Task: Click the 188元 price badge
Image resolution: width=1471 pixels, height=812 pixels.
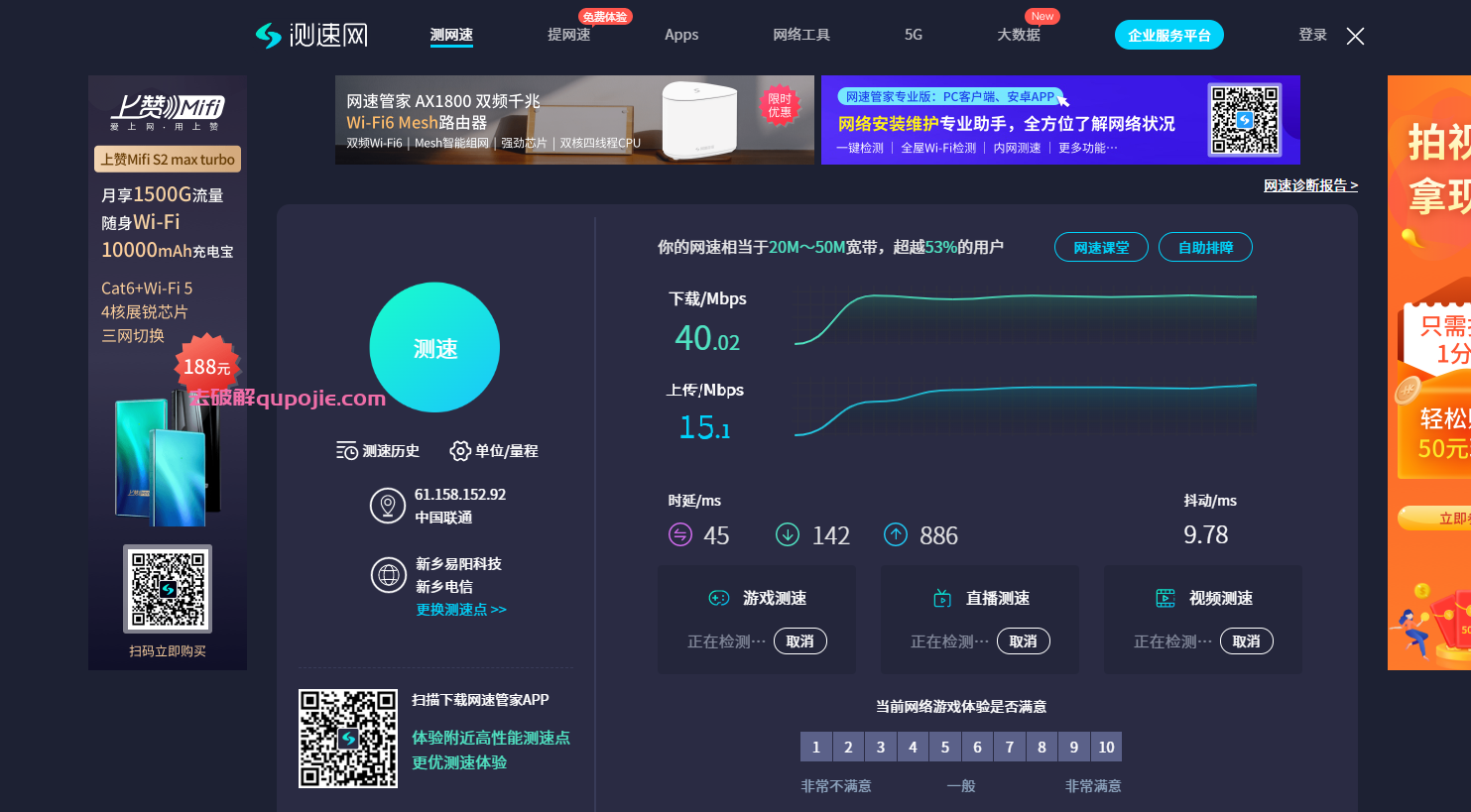Action: (x=207, y=367)
